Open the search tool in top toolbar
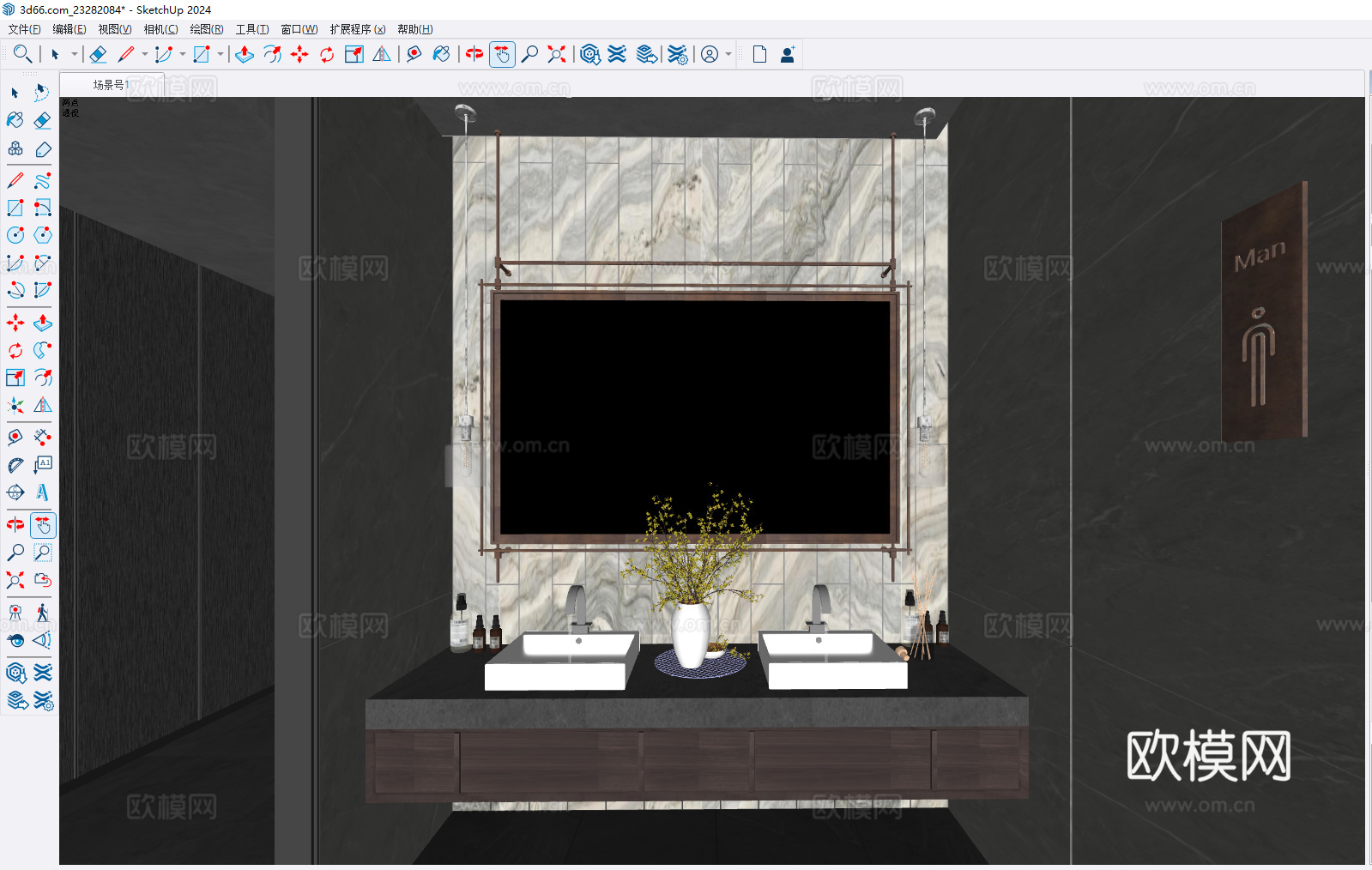This screenshot has height=870, width=1372. [x=22, y=54]
